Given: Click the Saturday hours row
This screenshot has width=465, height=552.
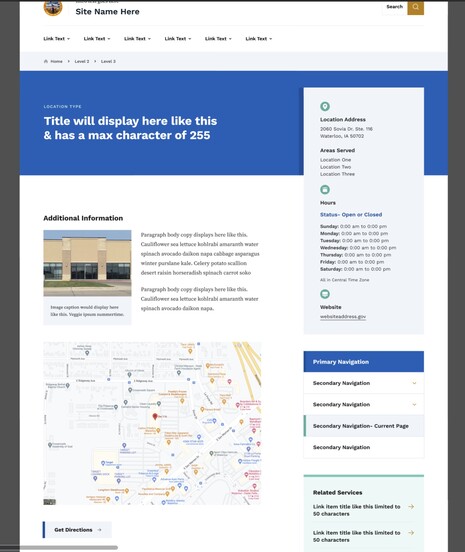Looking at the screenshot, I should 355,269.
